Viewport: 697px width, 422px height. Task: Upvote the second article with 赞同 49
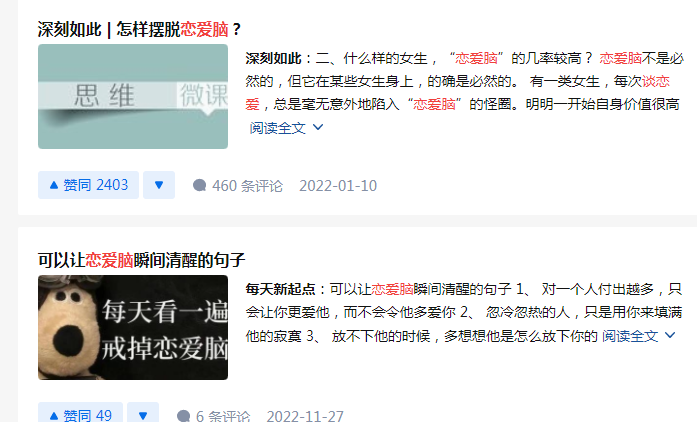coord(80,414)
